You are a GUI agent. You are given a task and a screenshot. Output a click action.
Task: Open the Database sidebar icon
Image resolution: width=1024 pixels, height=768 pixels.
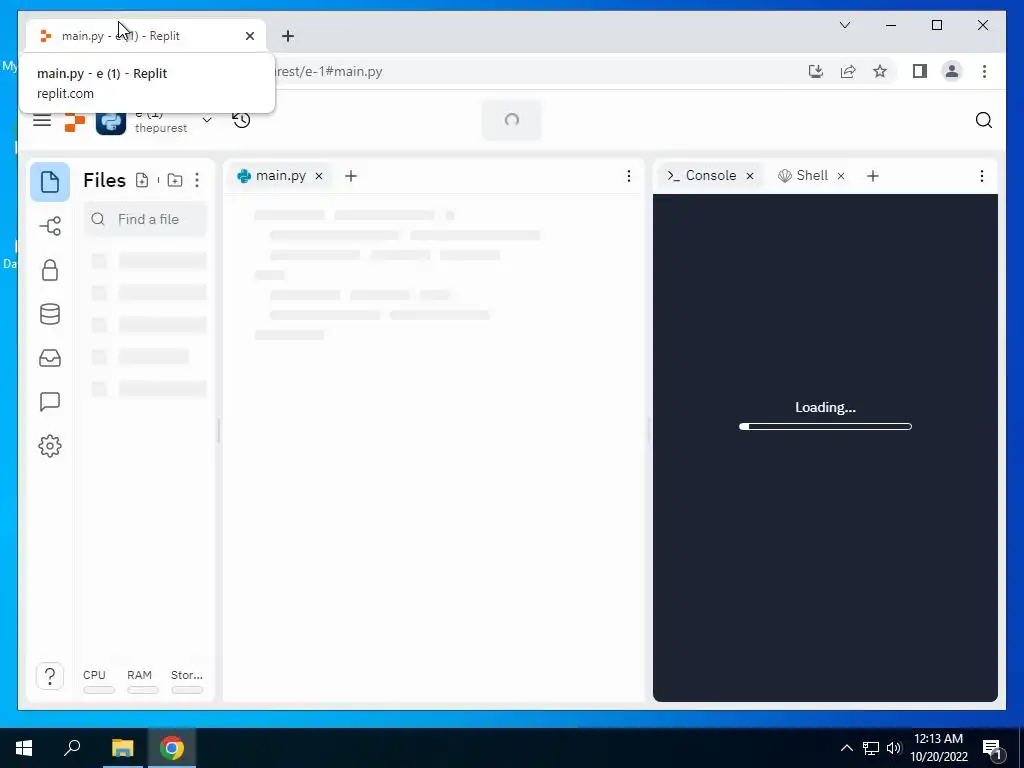50,314
